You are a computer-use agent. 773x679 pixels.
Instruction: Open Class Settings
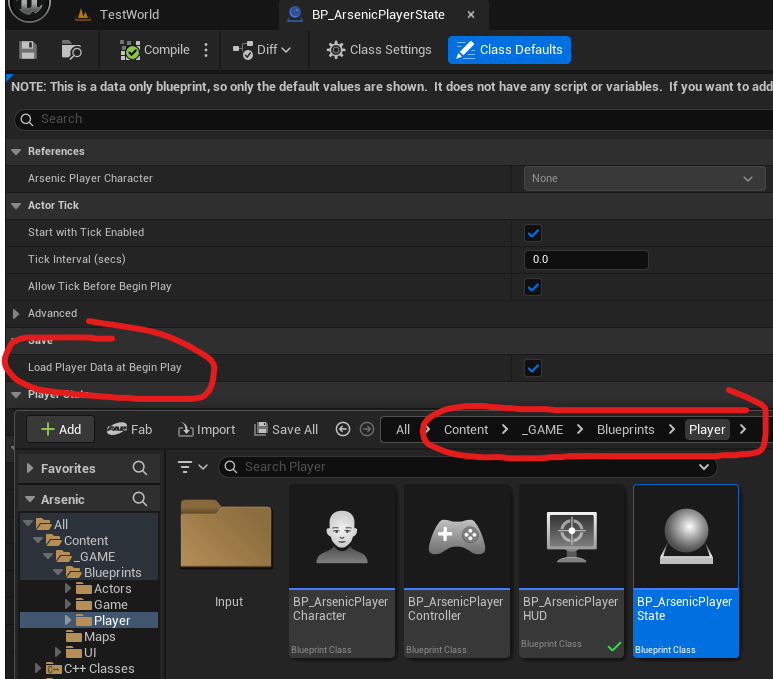point(379,50)
